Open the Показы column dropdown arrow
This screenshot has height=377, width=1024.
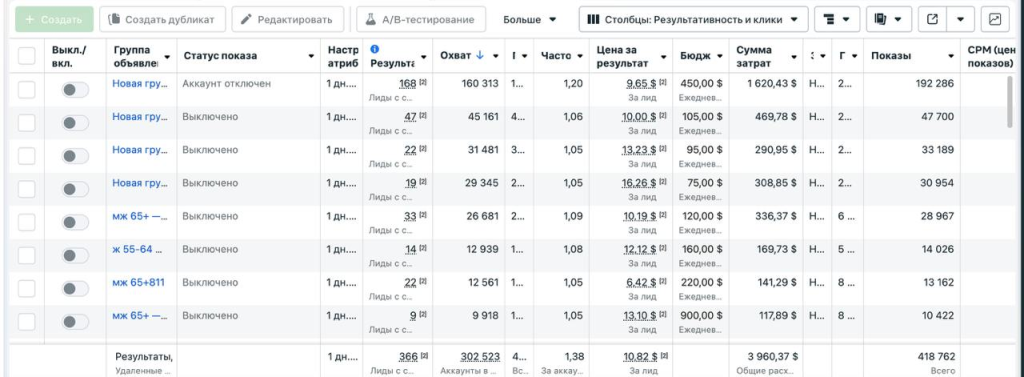(x=951, y=56)
